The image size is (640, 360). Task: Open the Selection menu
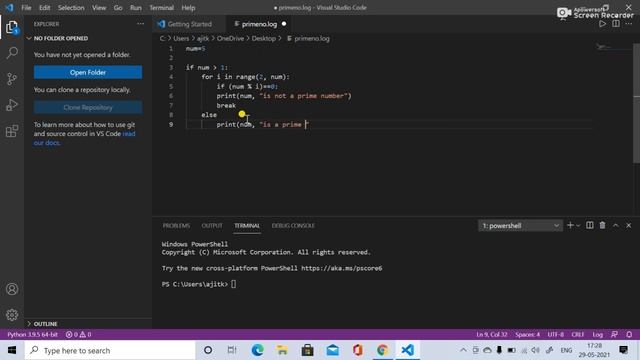(x=71, y=7)
